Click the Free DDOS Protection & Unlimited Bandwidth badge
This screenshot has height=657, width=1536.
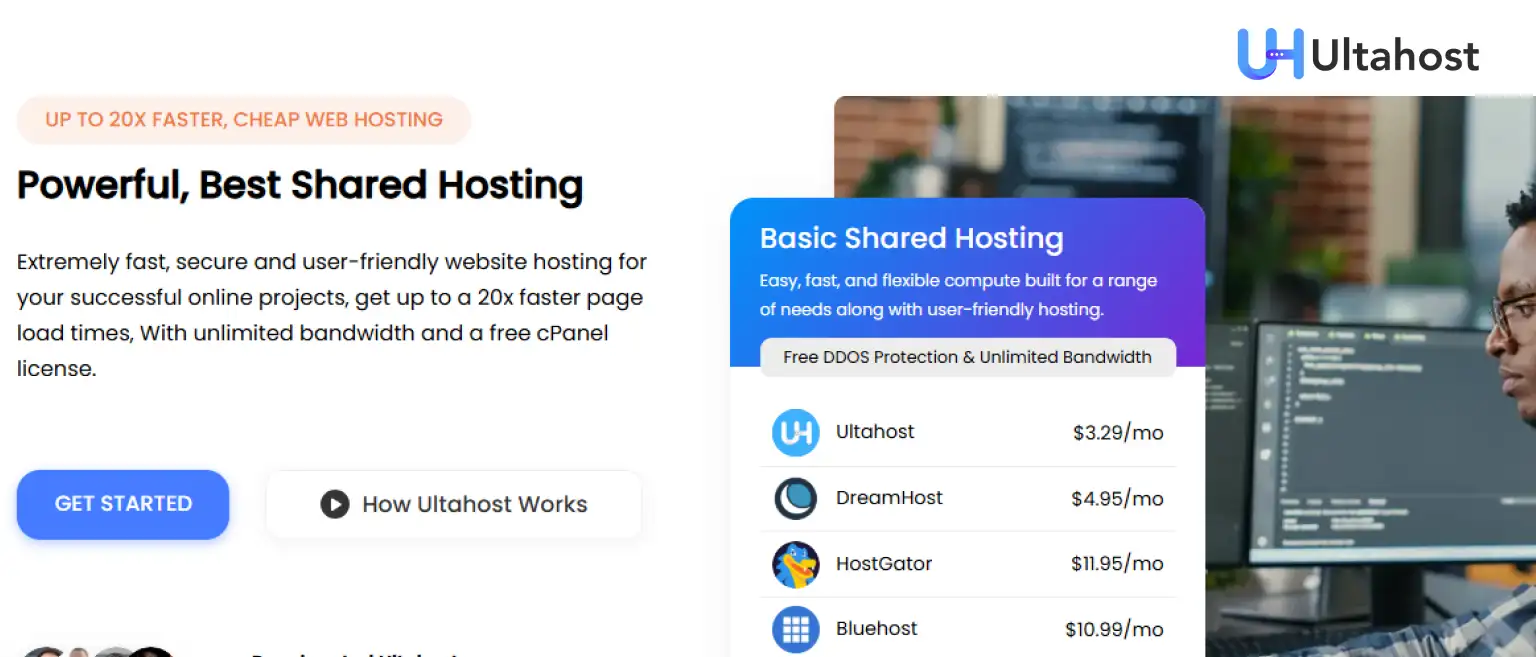coord(968,357)
